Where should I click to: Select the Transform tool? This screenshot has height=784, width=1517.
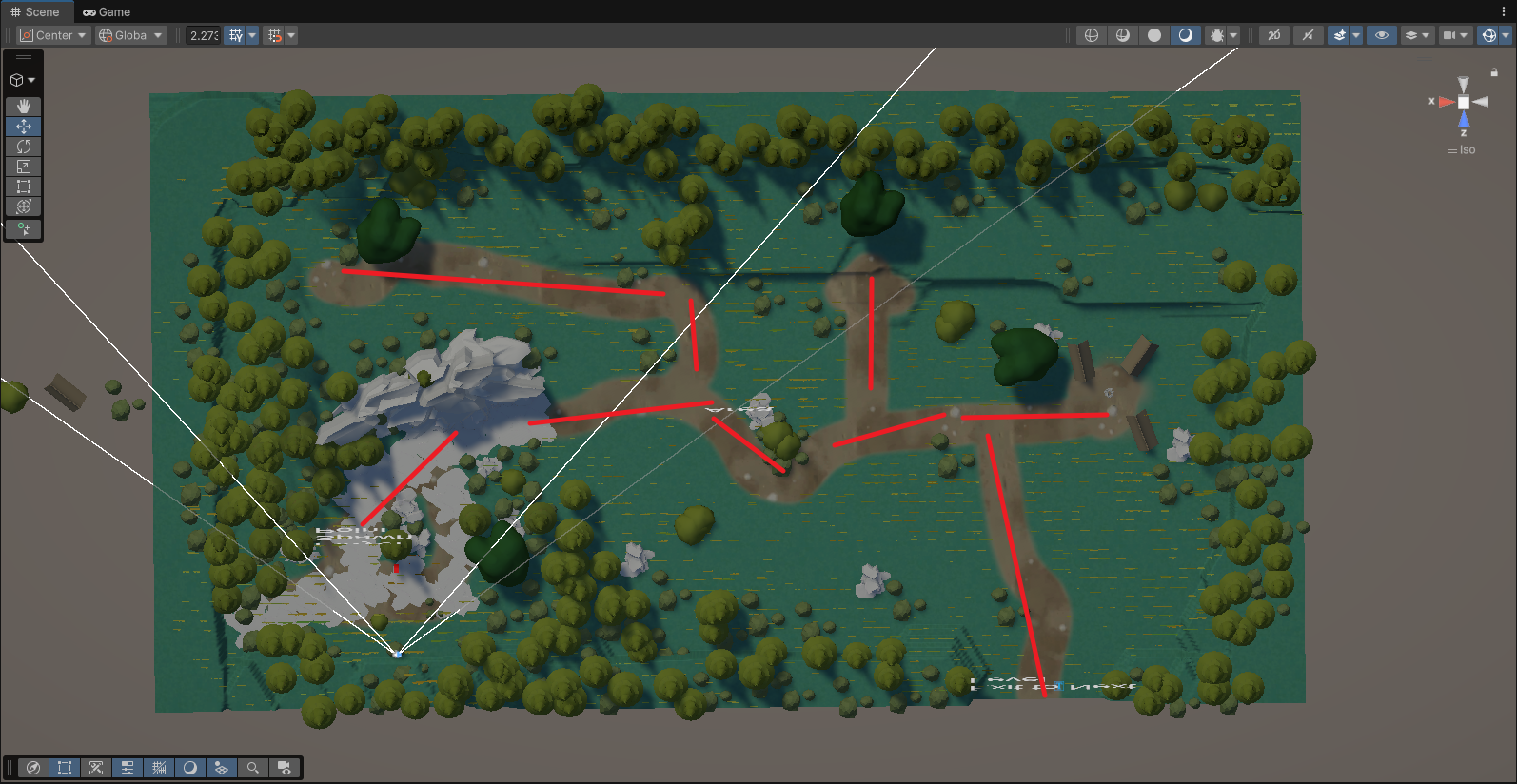(24, 206)
